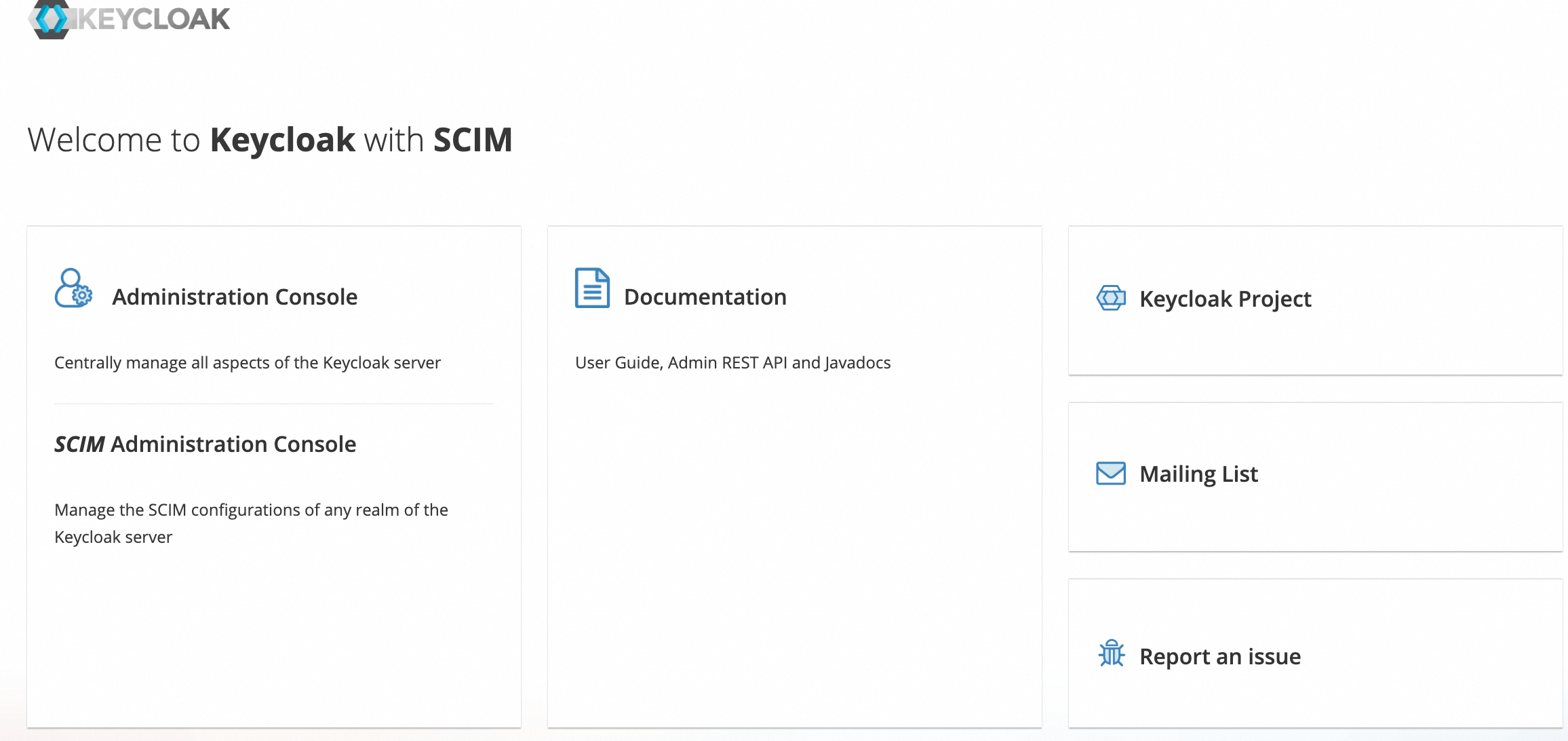This screenshot has width=1568, height=741.
Task: Click 'Centrally manage all aspects' description
Action: [248, 363]
